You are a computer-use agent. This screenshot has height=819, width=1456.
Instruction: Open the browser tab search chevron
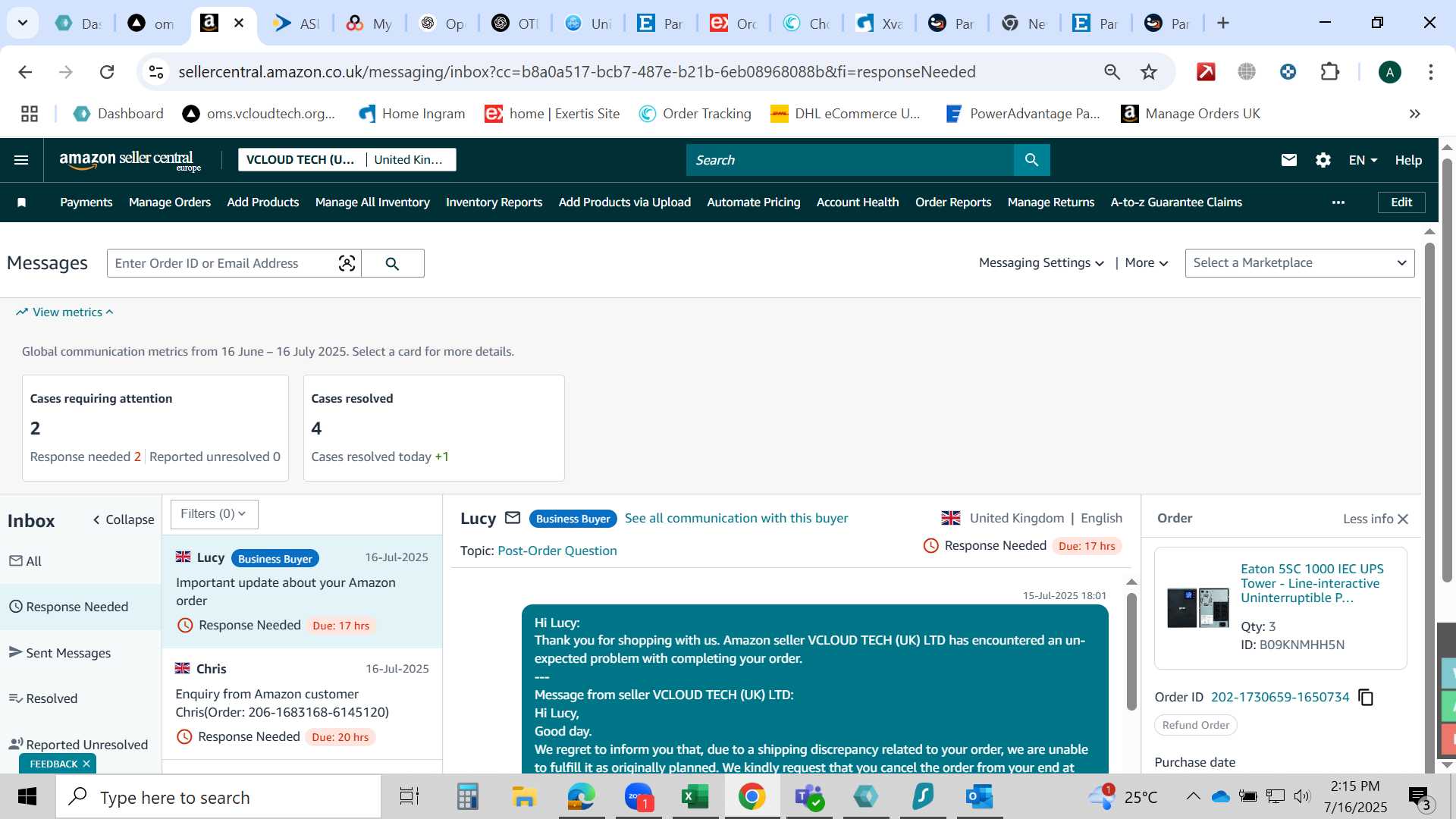tap(23, 23)
